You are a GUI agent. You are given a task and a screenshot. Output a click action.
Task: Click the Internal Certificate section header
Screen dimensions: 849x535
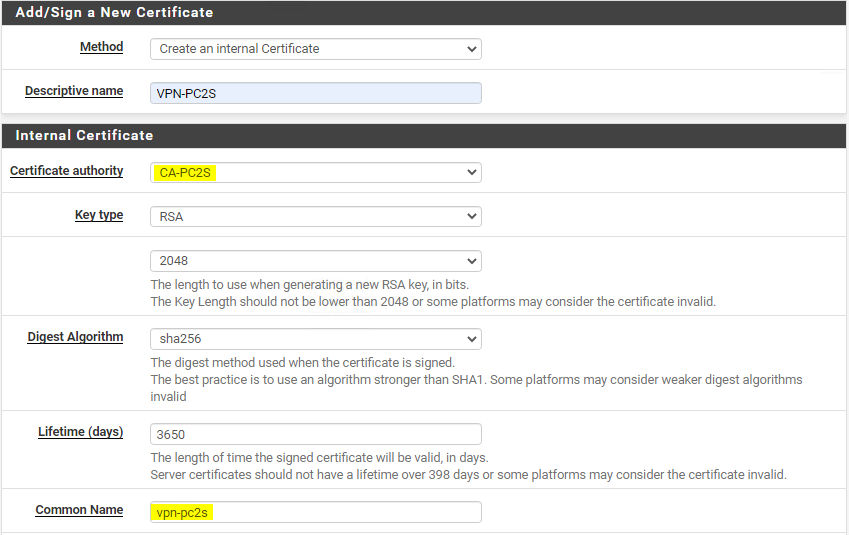pyautogui.click(x=424, y=135)
